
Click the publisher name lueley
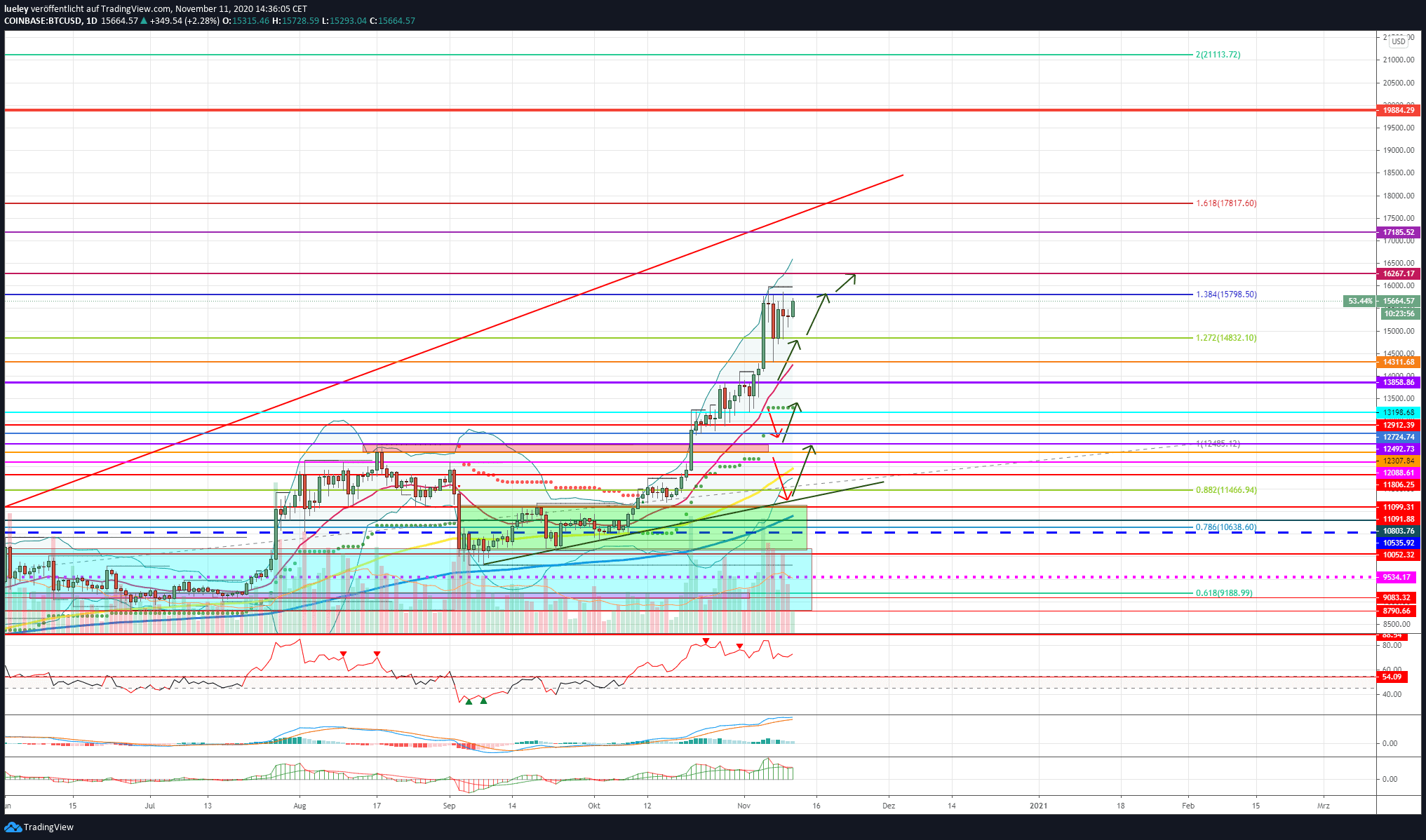(x=16, y=9)
